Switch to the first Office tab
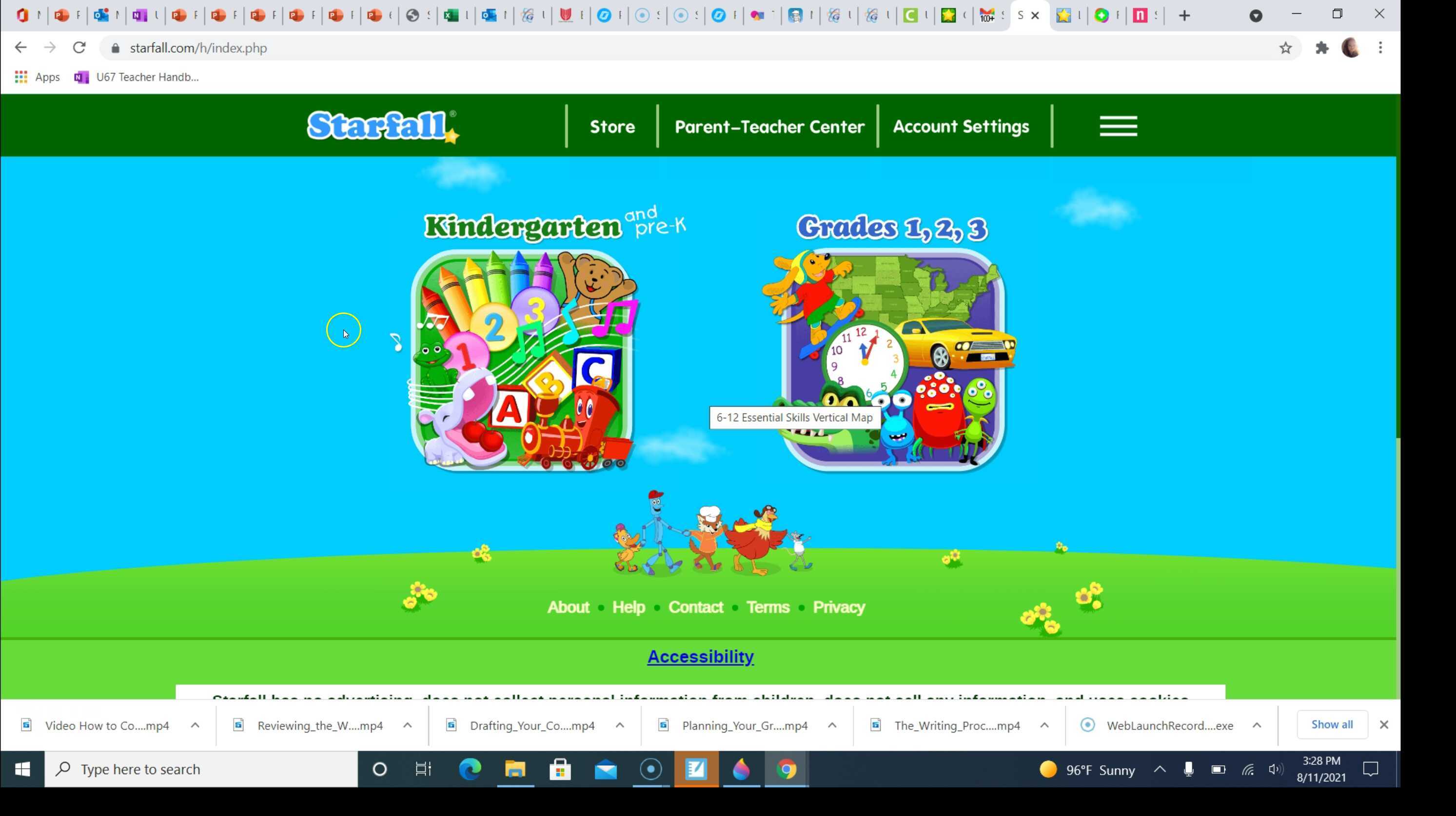The height and width of the screenshot is (816, 1456). coord(28,16)
